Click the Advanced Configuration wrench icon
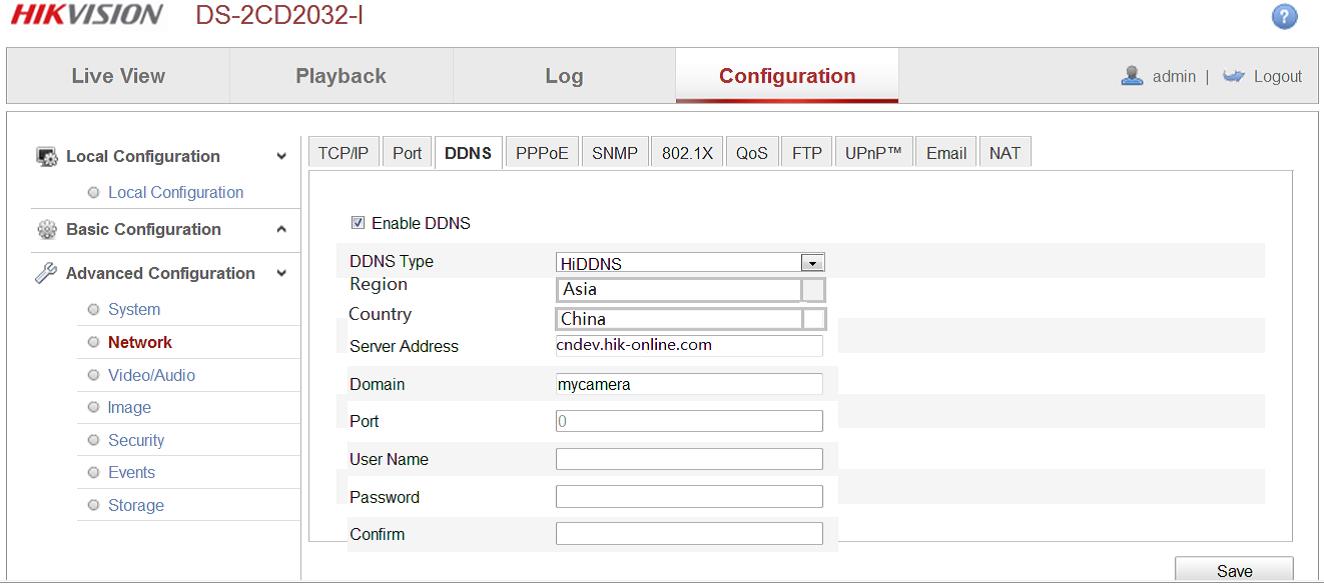Screen dimensions: 1324x584 (46, 274)
